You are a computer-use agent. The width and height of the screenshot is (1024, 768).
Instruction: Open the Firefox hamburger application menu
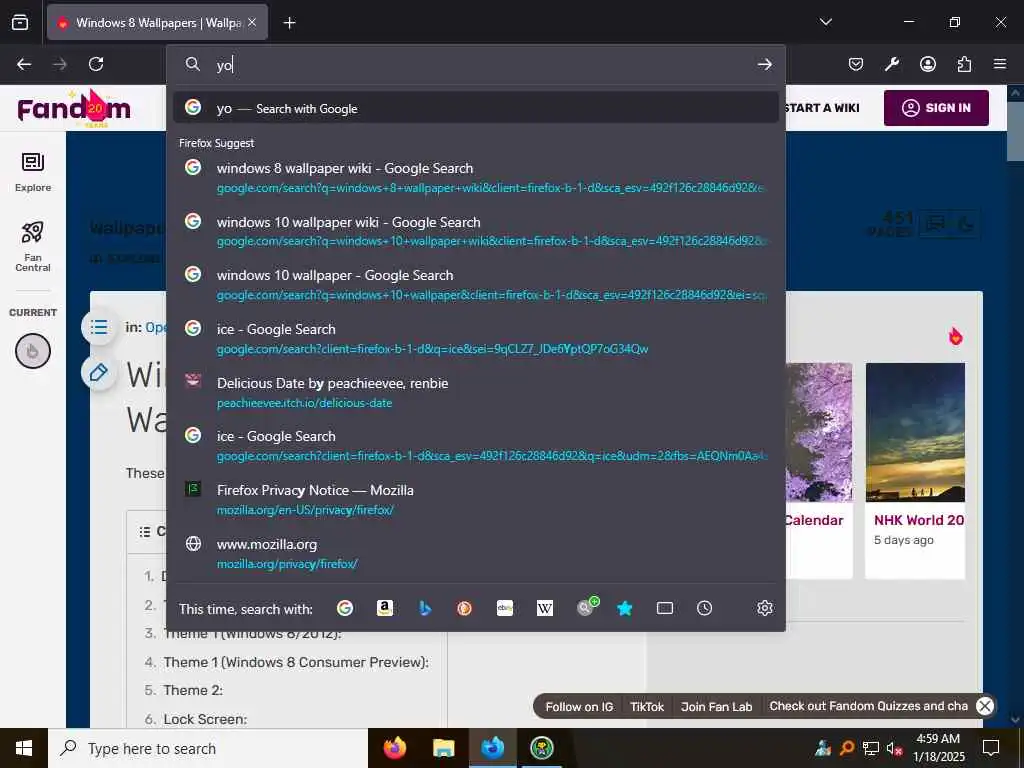(x=1000, y=64)
